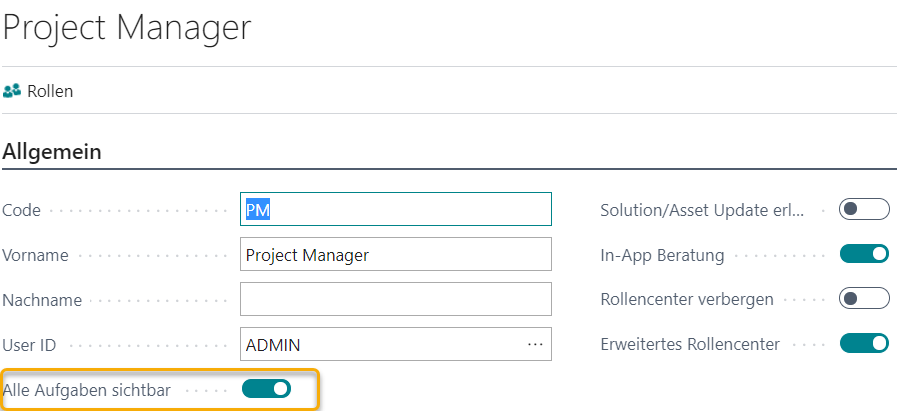Screen dimensions: 897x411
Task: Click the Erweitertes Rollencenter label text
Action: [690, 344]
